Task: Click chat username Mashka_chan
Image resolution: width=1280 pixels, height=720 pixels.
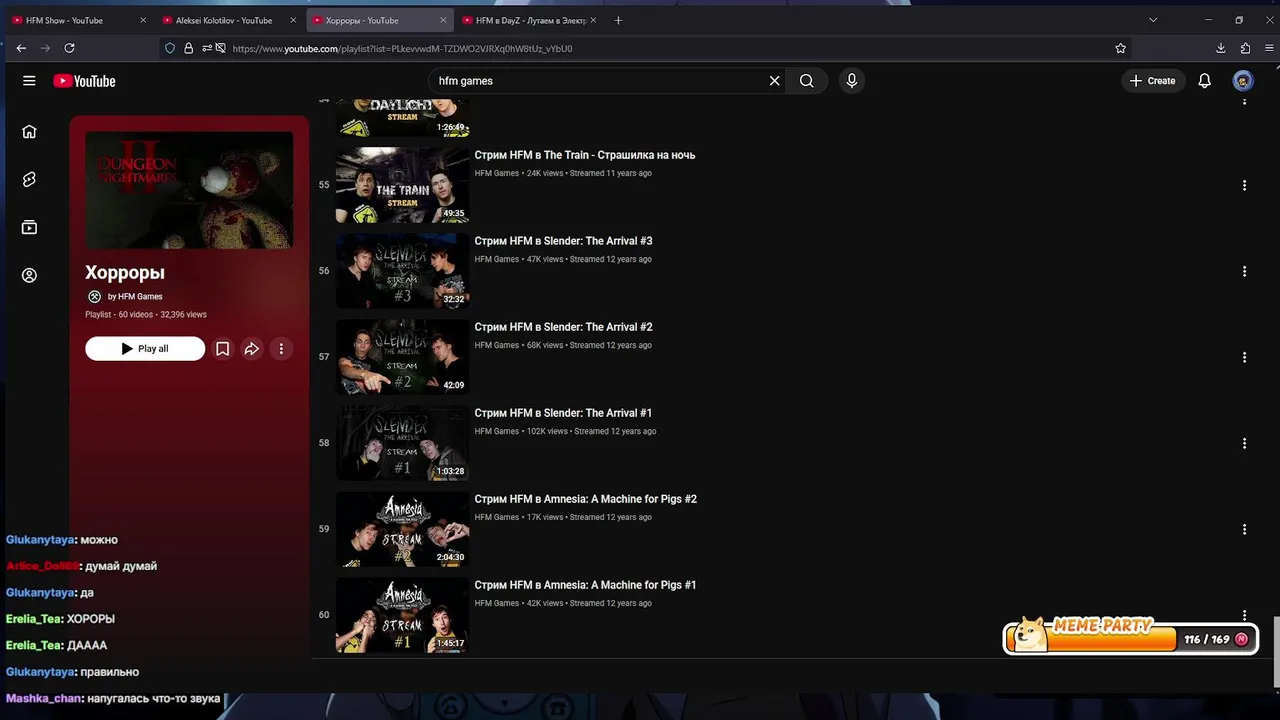Action: (43, 698)
